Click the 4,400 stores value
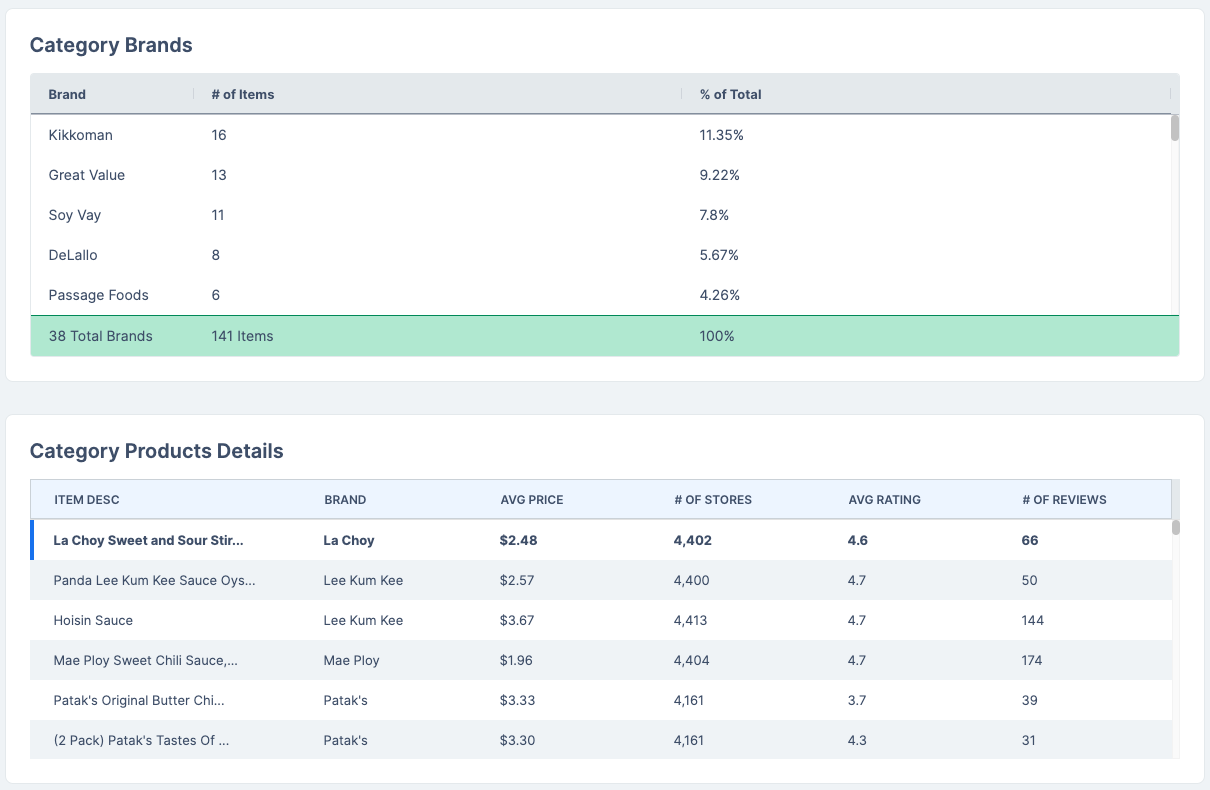 (692, 580)
